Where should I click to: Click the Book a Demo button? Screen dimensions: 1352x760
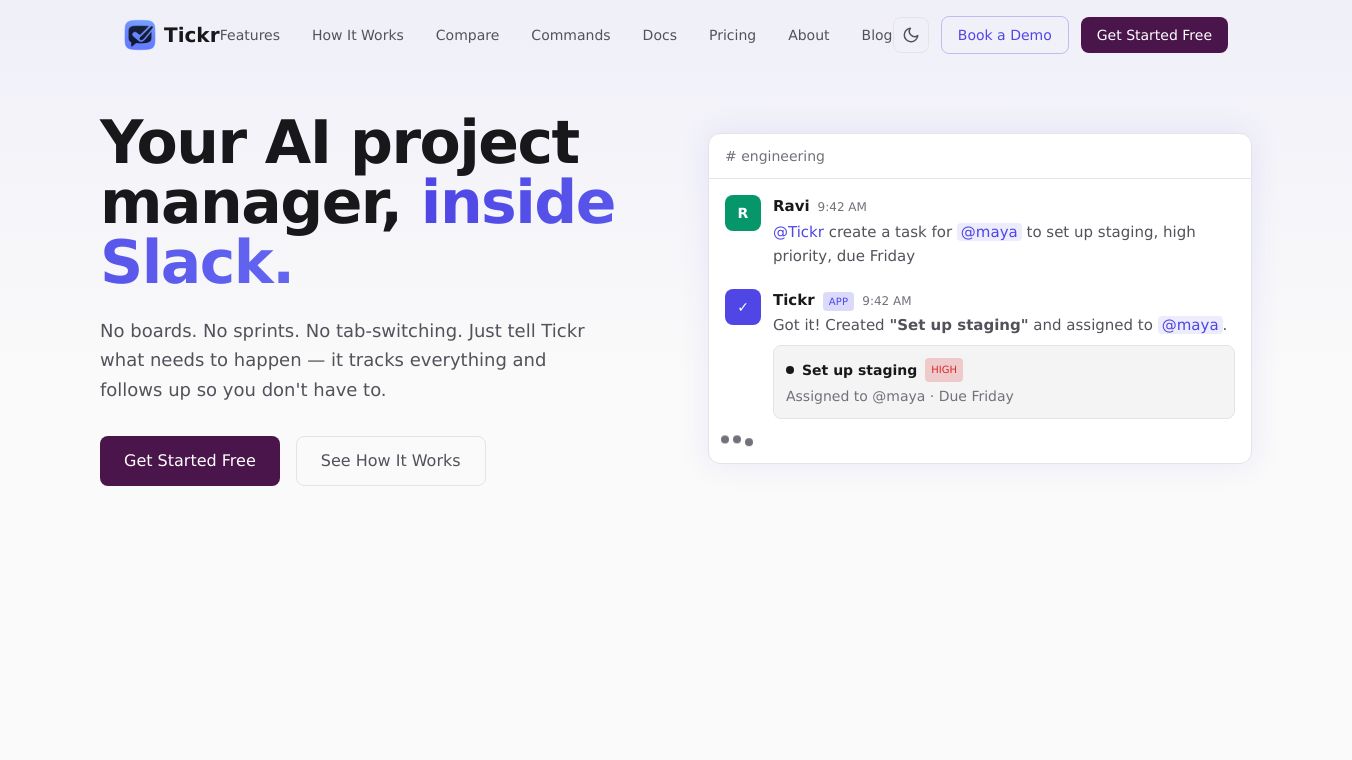point(1005,35)
